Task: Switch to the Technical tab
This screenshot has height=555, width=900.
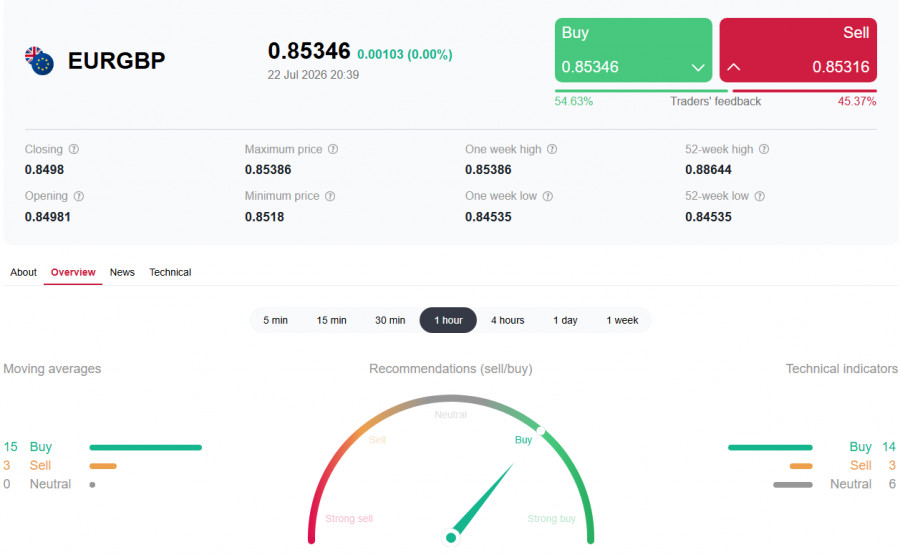Action: (x=170, y=272)
